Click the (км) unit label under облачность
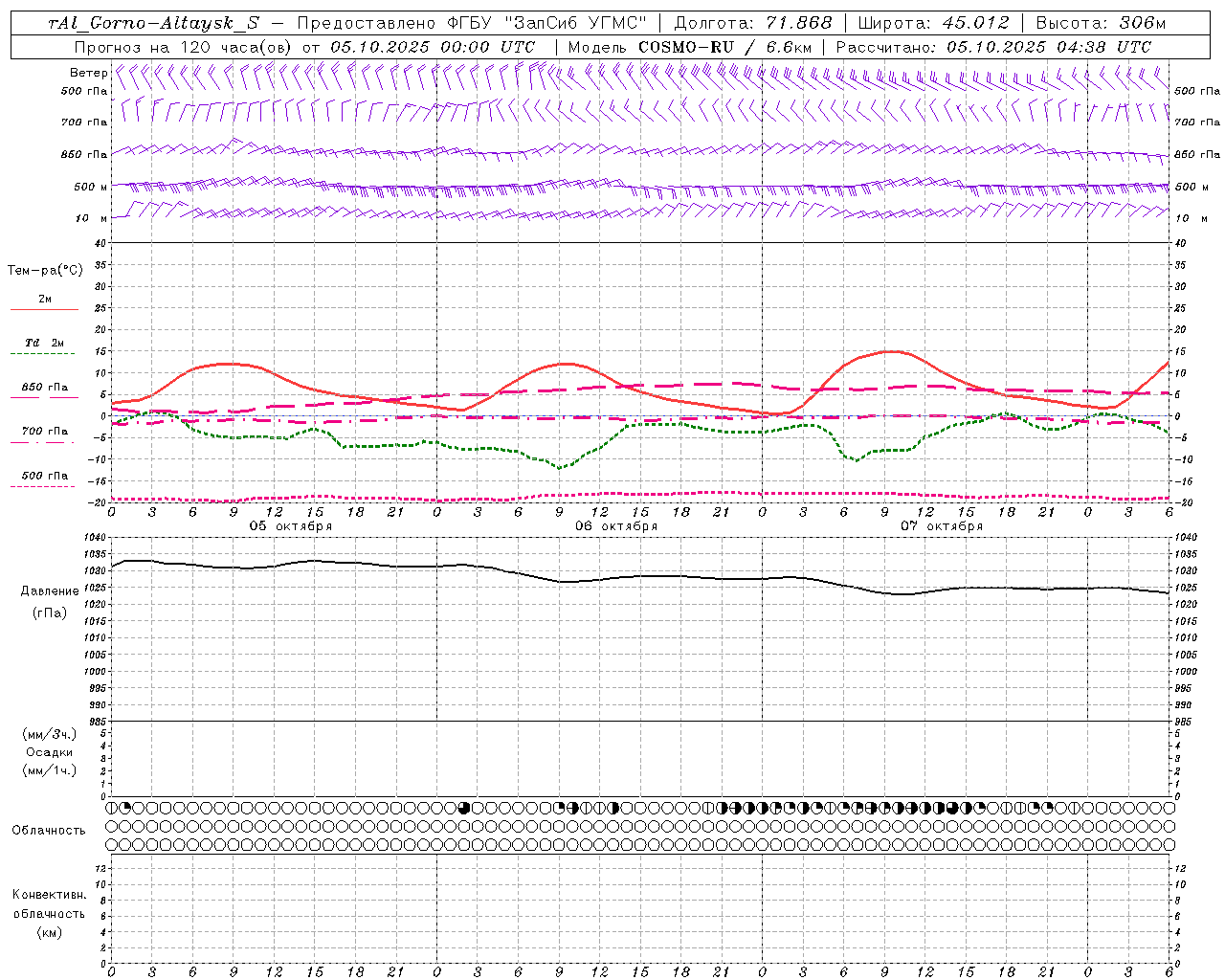The image size is (1225, 980). [49, 932]
